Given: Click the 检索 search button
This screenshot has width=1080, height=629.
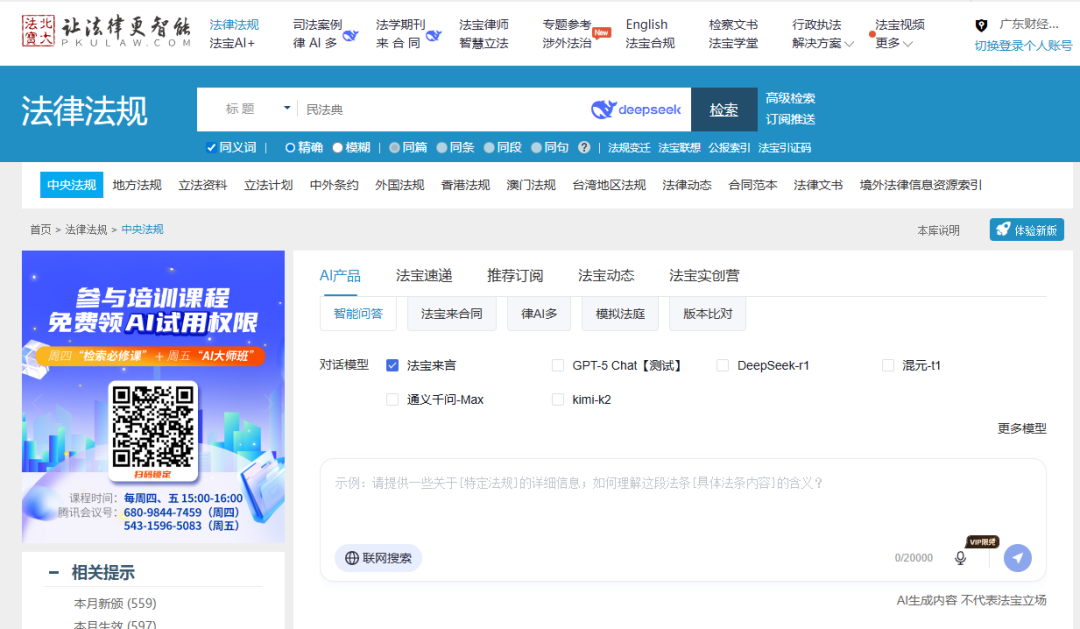Looking at the screenshot, I should 724,110.
